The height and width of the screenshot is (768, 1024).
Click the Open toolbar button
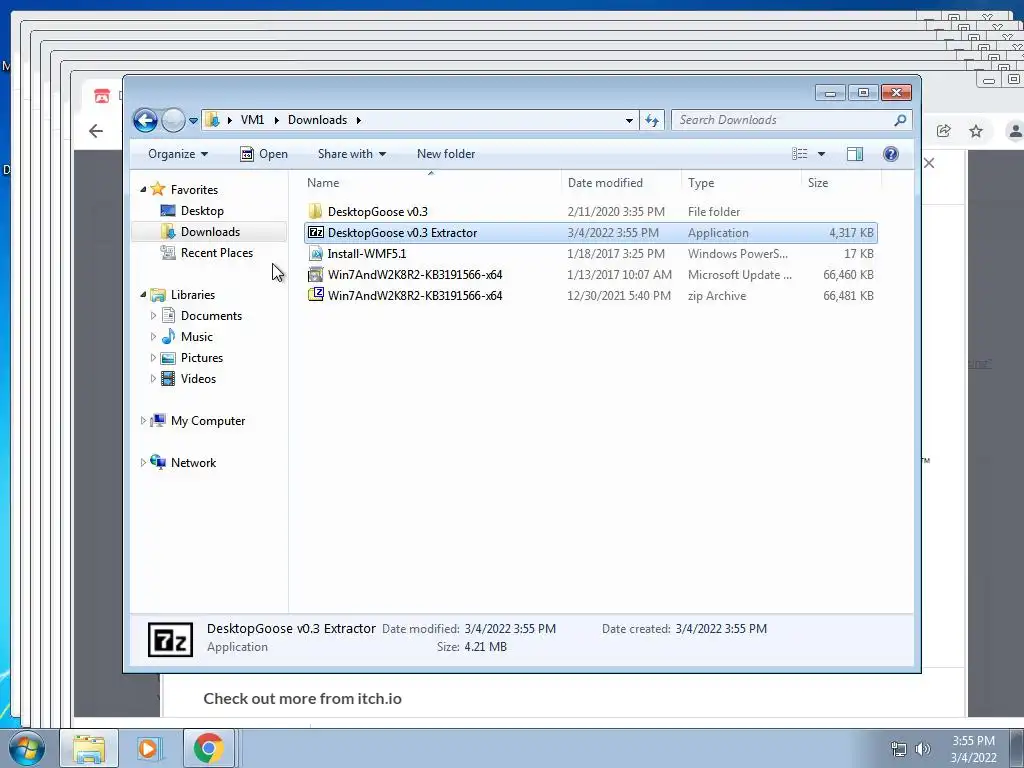264,154
